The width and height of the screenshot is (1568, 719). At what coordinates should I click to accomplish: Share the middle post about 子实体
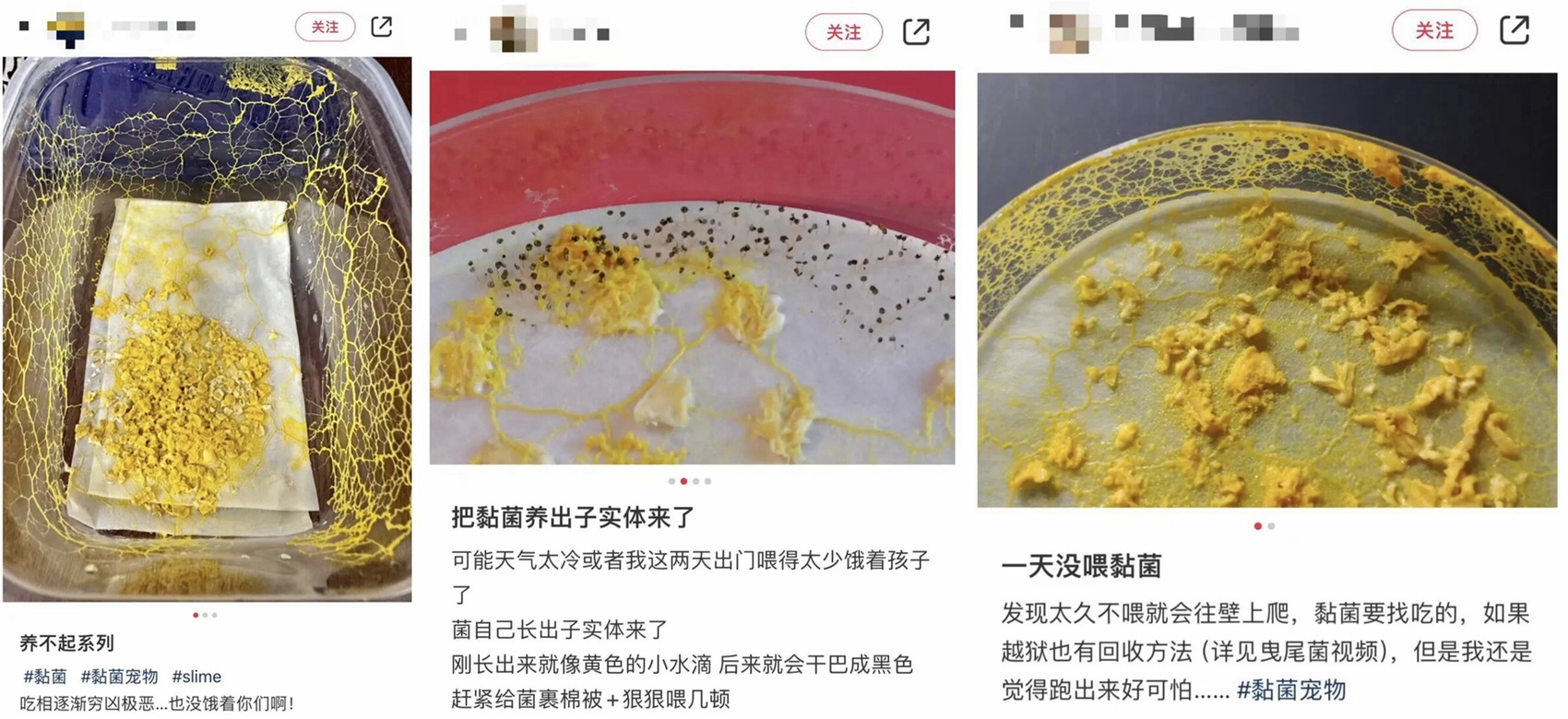(x=916, y=31)
